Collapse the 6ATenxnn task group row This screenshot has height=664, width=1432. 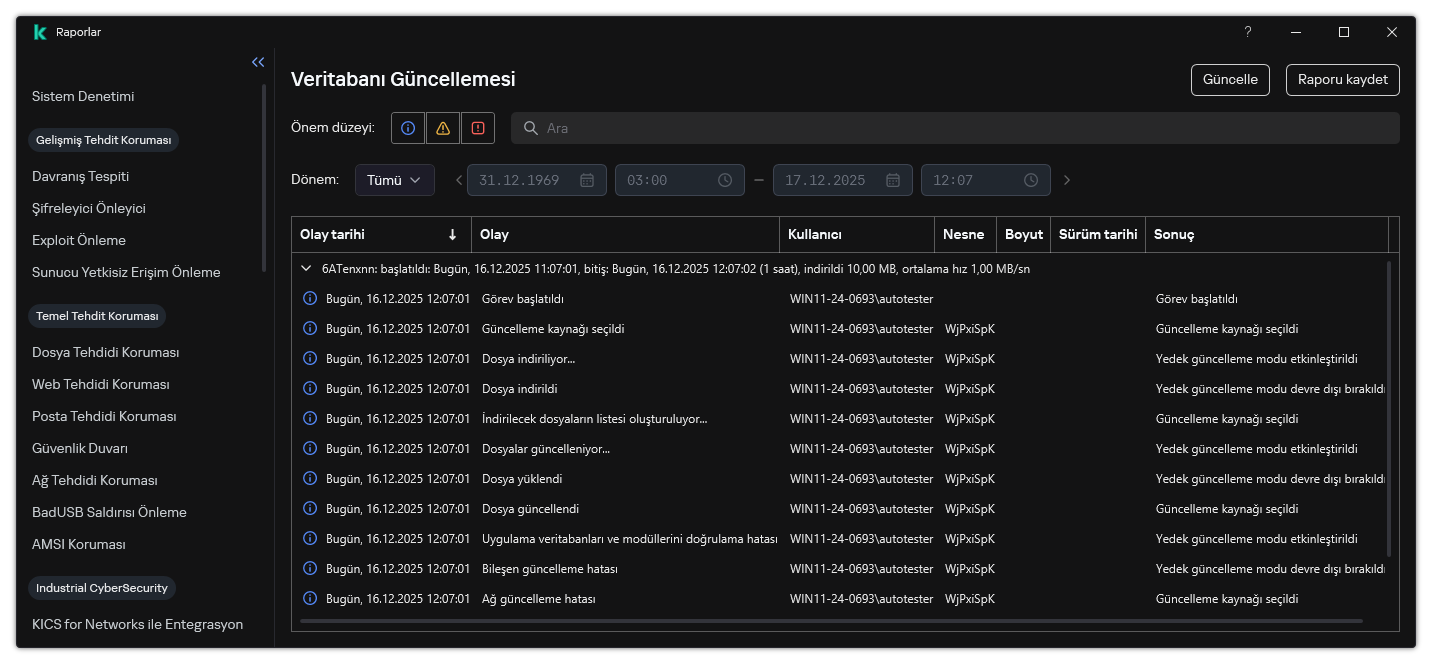(306, 269)
